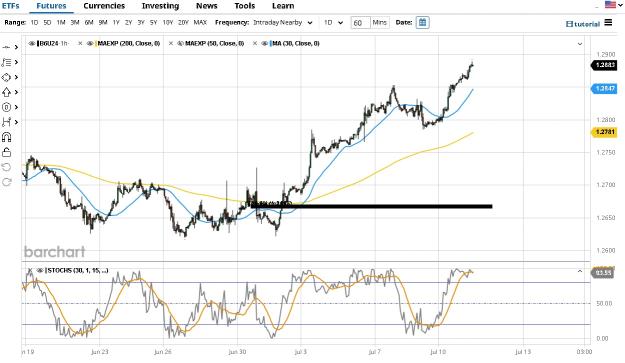Hide the MAEXP (200, Close, 0) line
Viewport: 625px width, 363px height.
tap(90, 43)
